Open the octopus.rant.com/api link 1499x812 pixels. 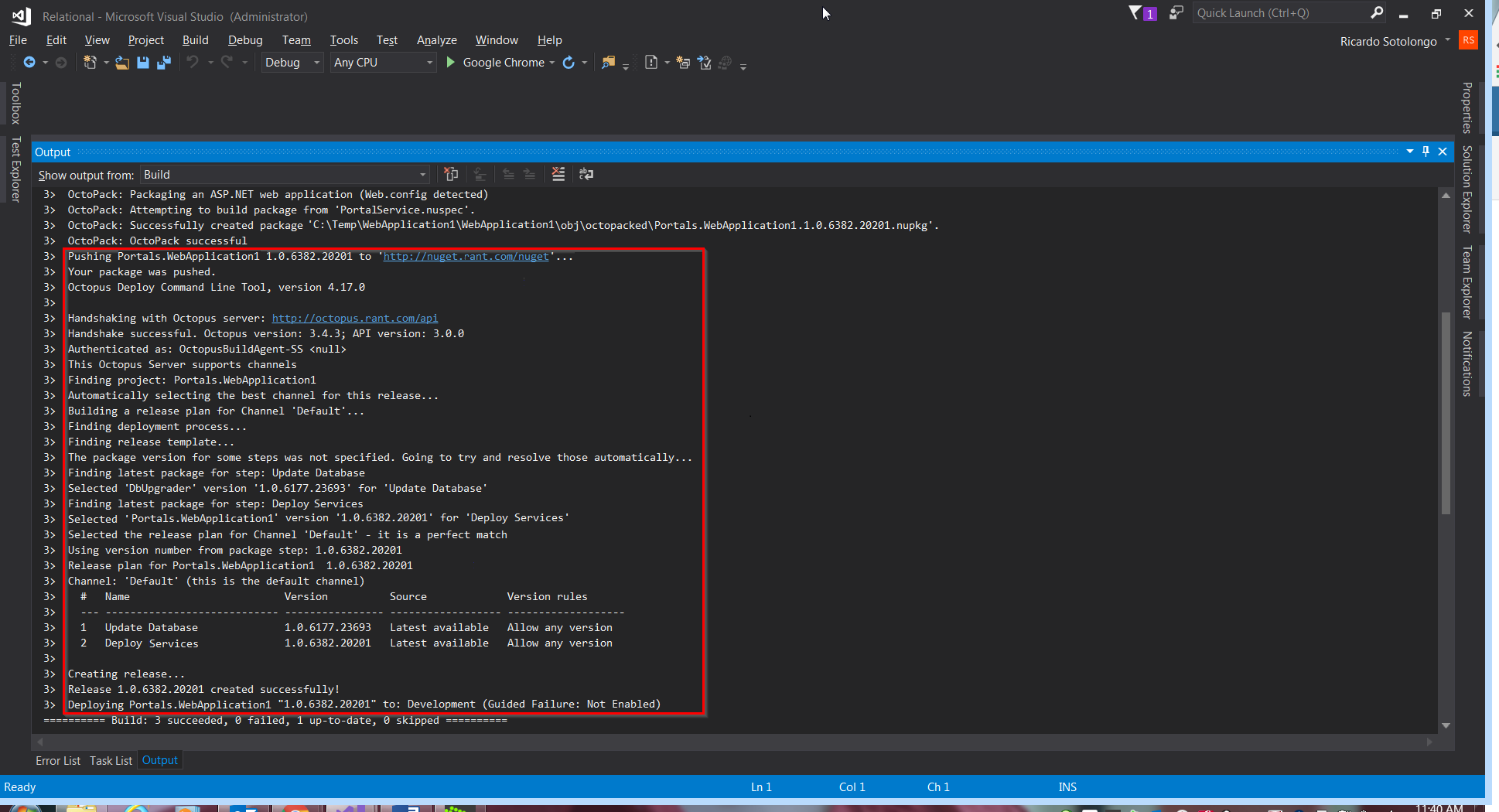click(x=355, y=318)
